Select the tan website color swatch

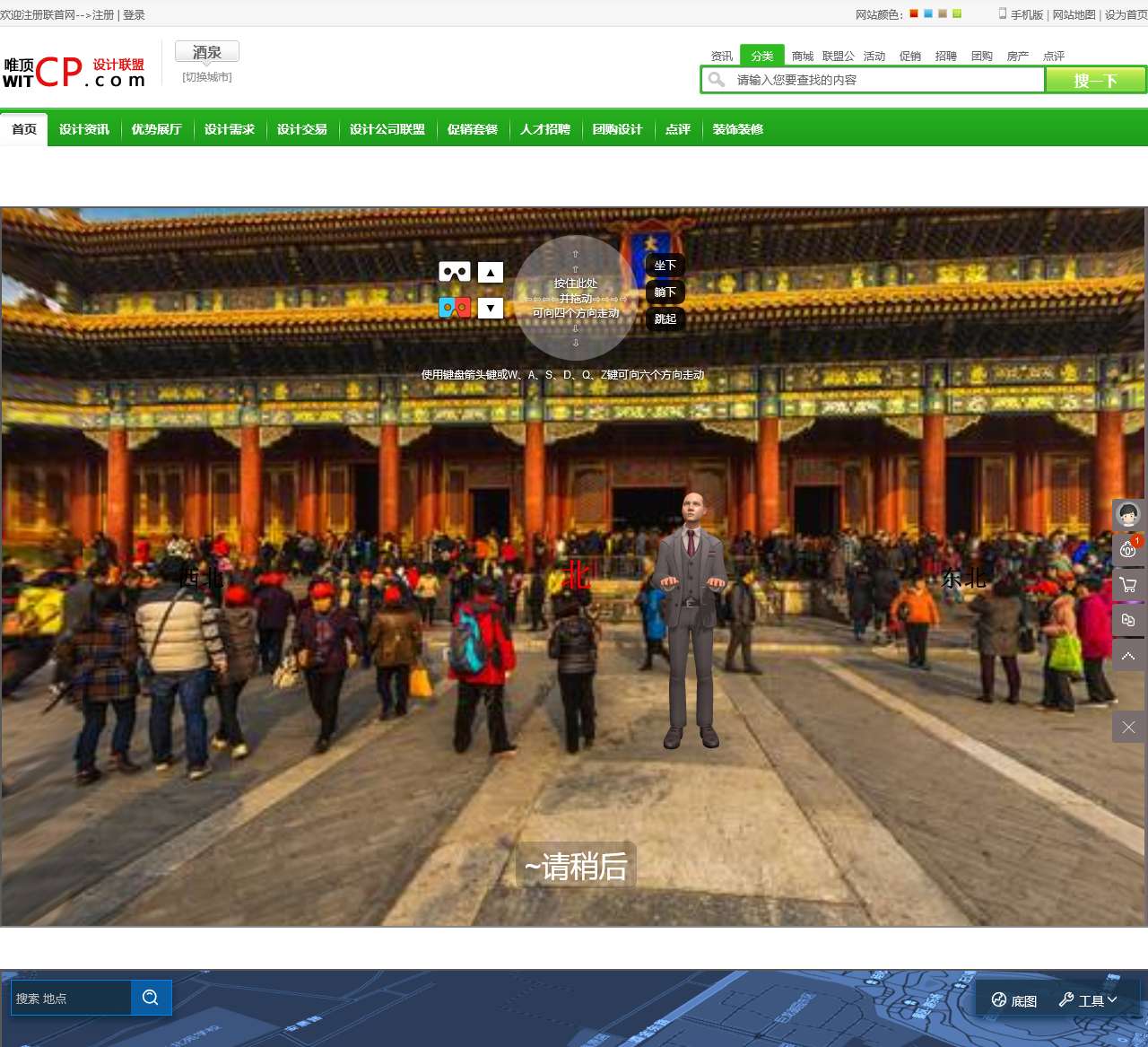[x=943, y=13]
